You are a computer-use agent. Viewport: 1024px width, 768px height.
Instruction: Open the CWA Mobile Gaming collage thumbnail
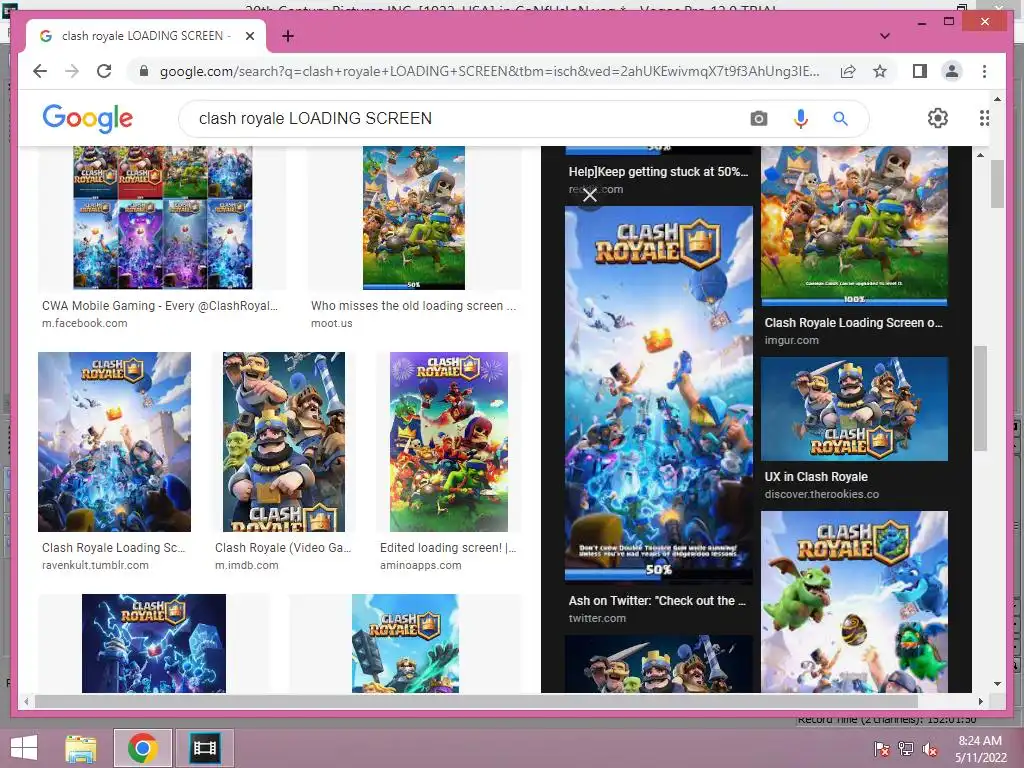click(163, 217)
